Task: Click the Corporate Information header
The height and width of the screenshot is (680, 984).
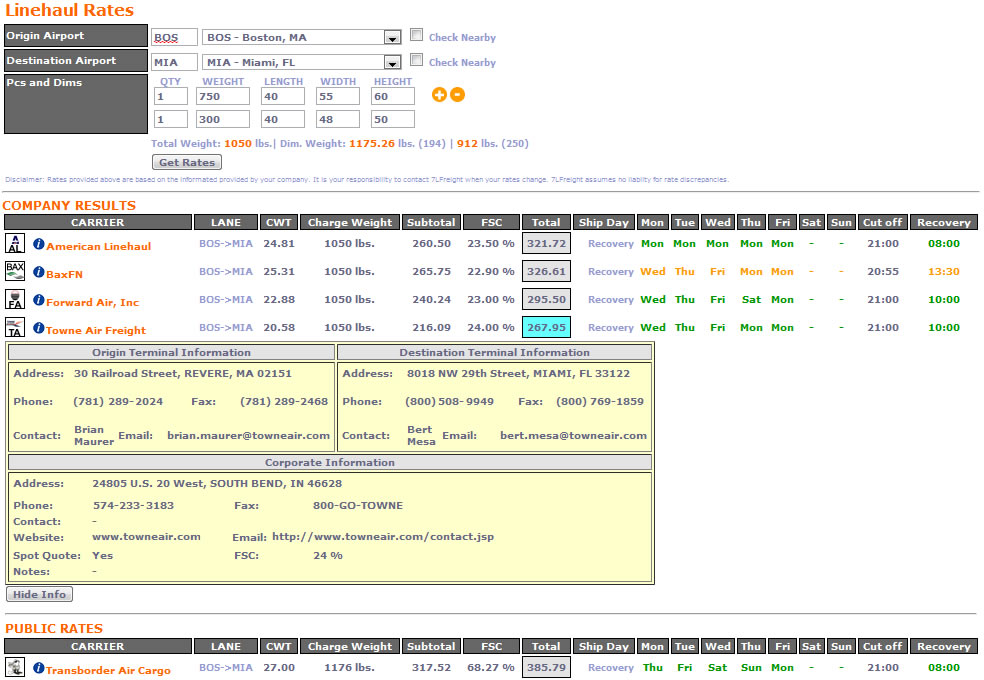Action: pyautogui.click(x=330, y=462)
